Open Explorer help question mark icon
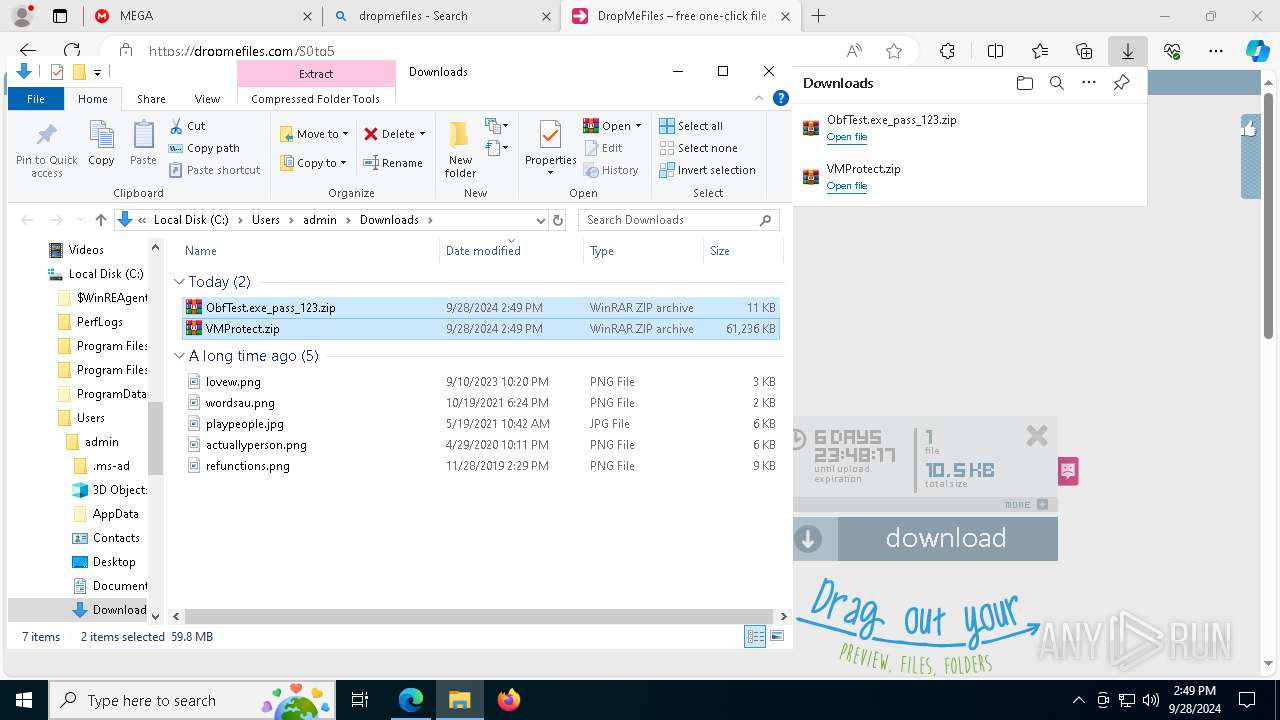Image resolution: width=1280 pixels, height=720 pixels. pos(781,98)
